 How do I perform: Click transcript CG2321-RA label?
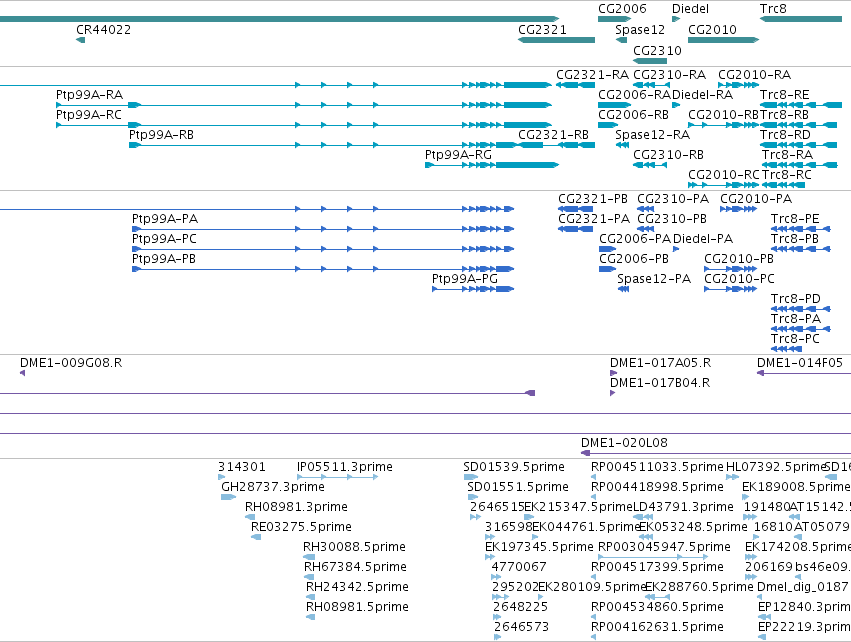(593, 75)
